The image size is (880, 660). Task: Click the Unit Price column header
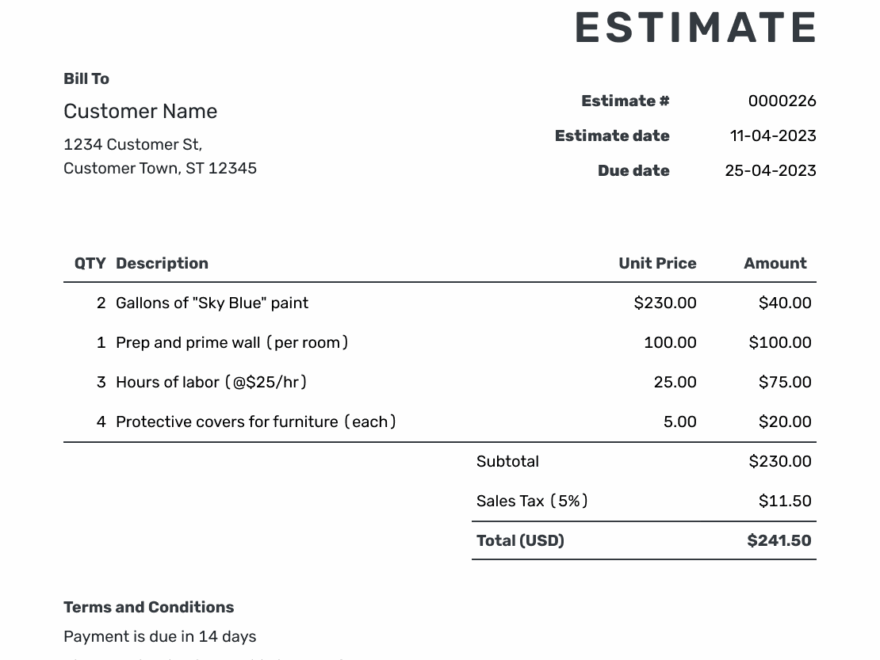coord(657,263)
